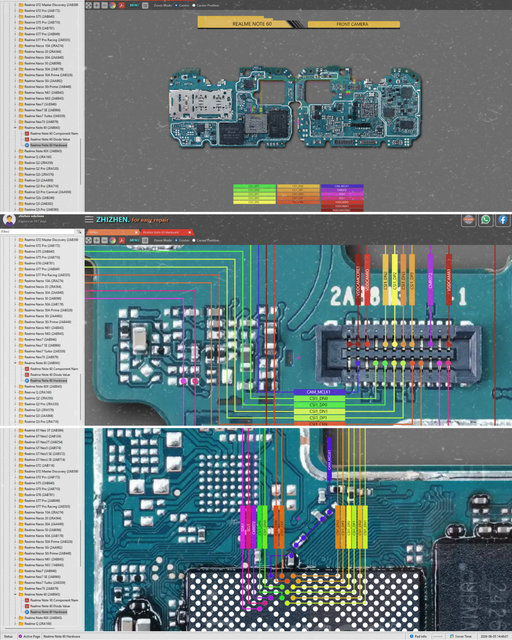Select Cursor Position zoom mode in the top screenshot
The image size is (512, 640).
tap(194, 5)
